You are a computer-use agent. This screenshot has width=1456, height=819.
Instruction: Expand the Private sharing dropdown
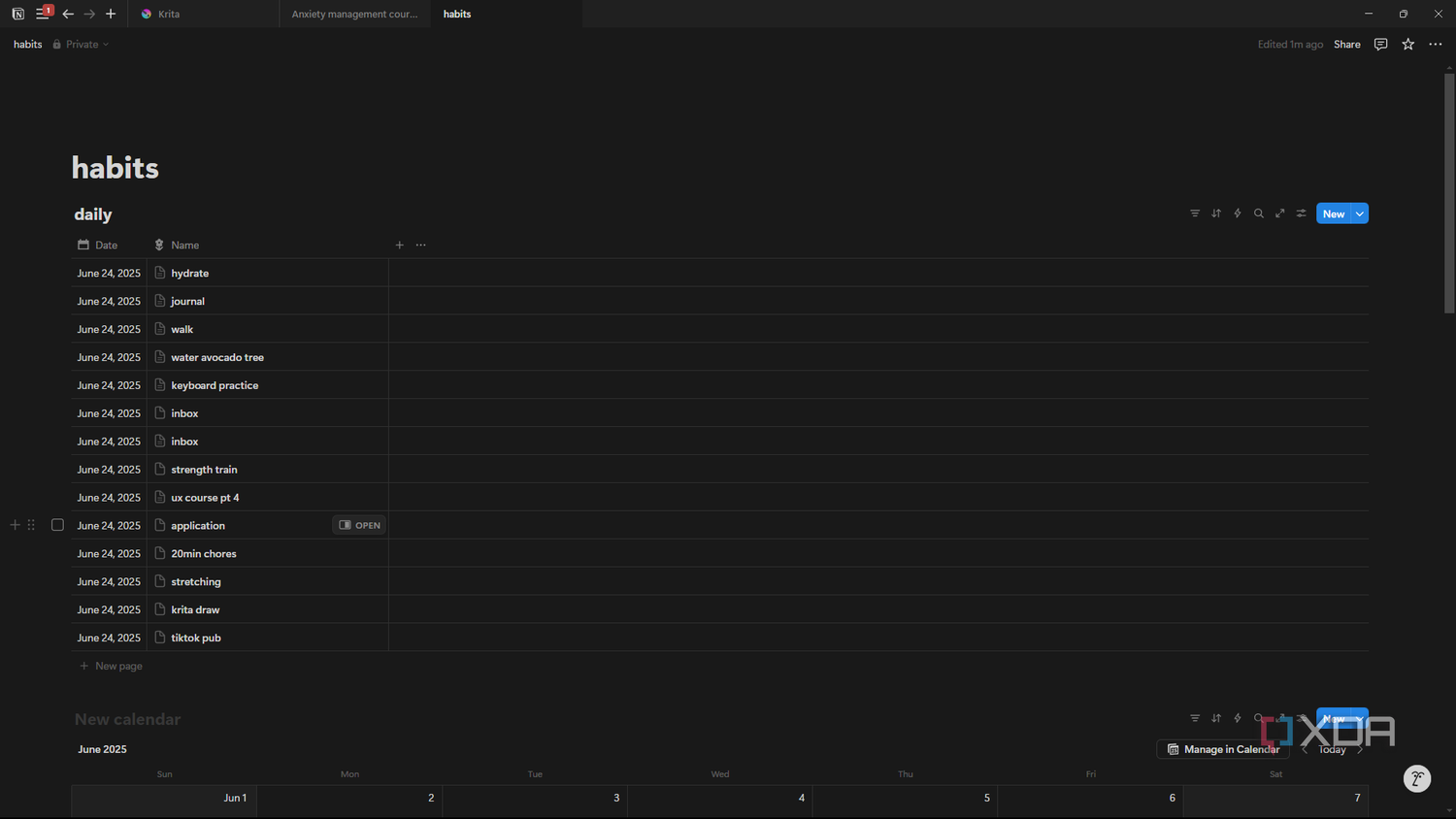(81, 45)
